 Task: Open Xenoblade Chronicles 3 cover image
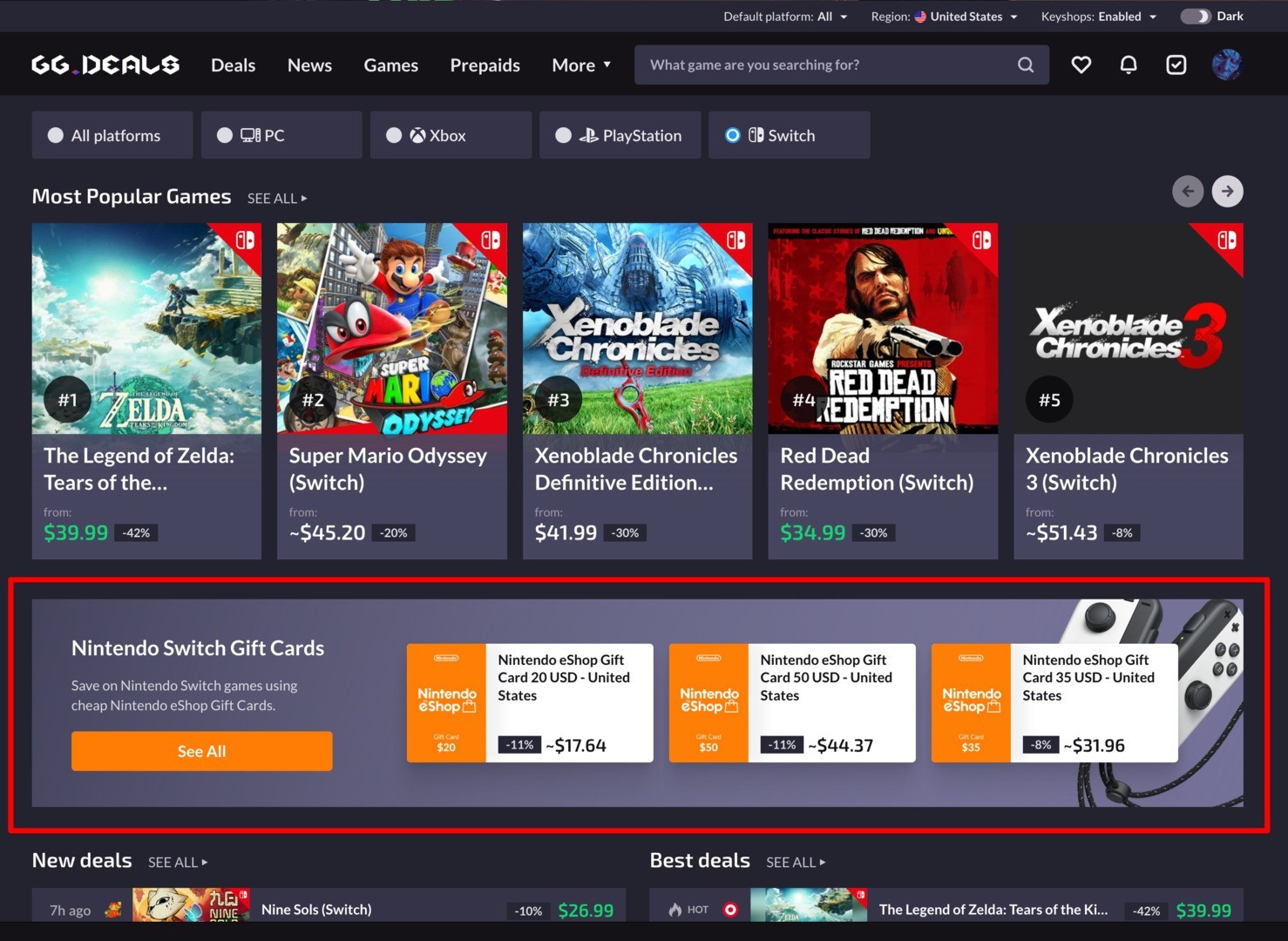(x=1129, y=328)
